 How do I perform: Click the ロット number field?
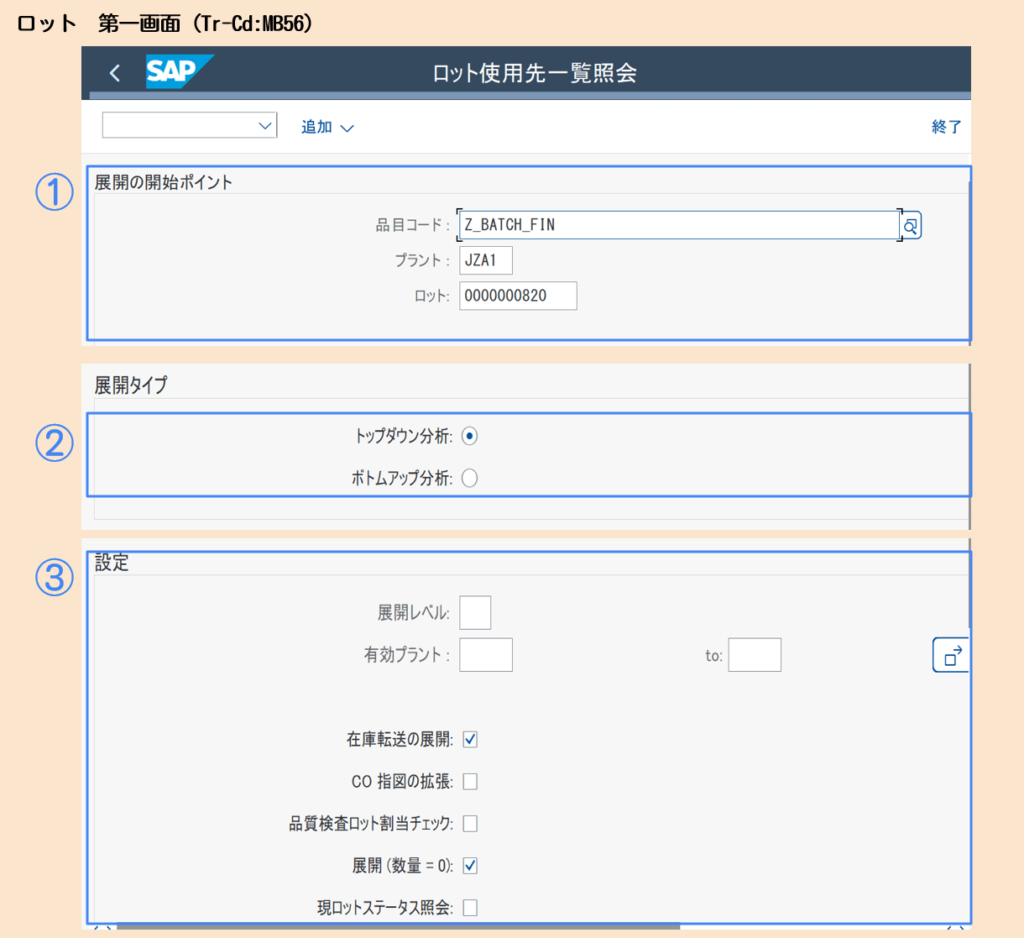coord(518,296)
